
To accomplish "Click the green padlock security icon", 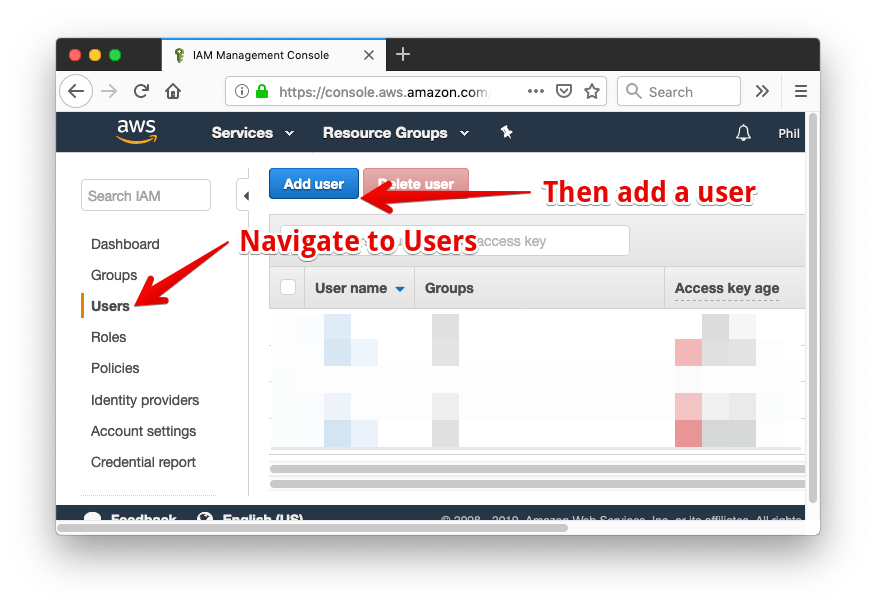I will 262,91.
